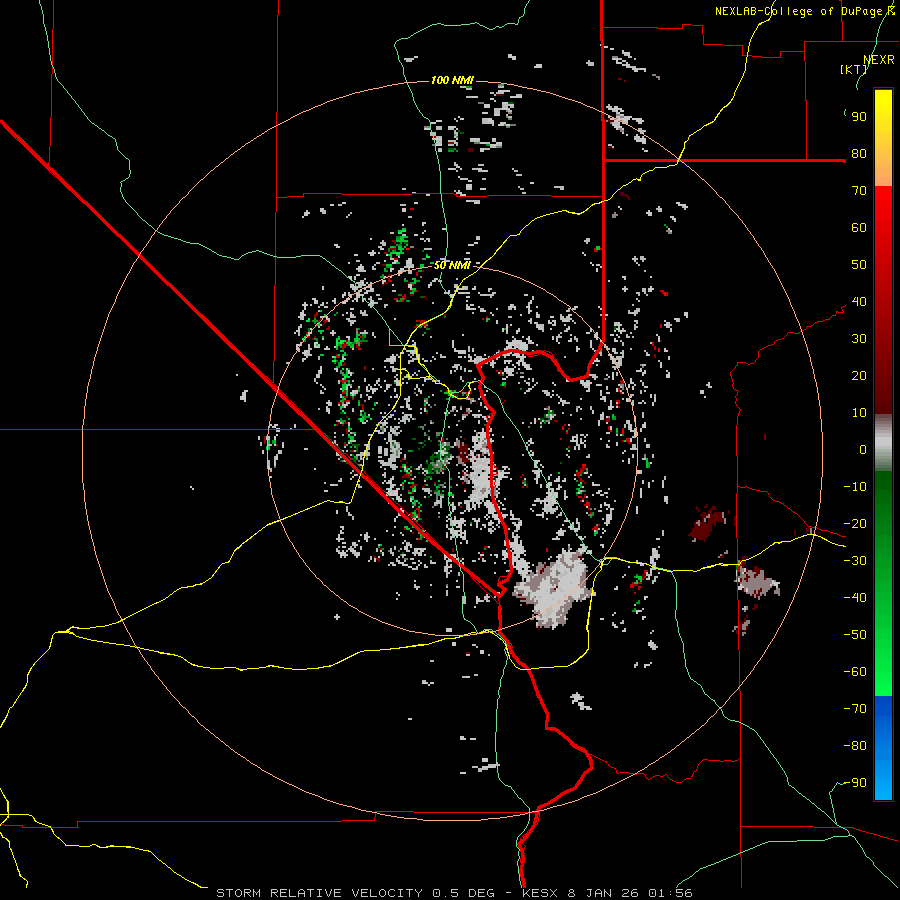The height and width of the screenshot is (900, 900).
Task: Click the large gray echo blob near bottom of 50 NMI ring
Action: pyautogui.click(x=552, y=587)
